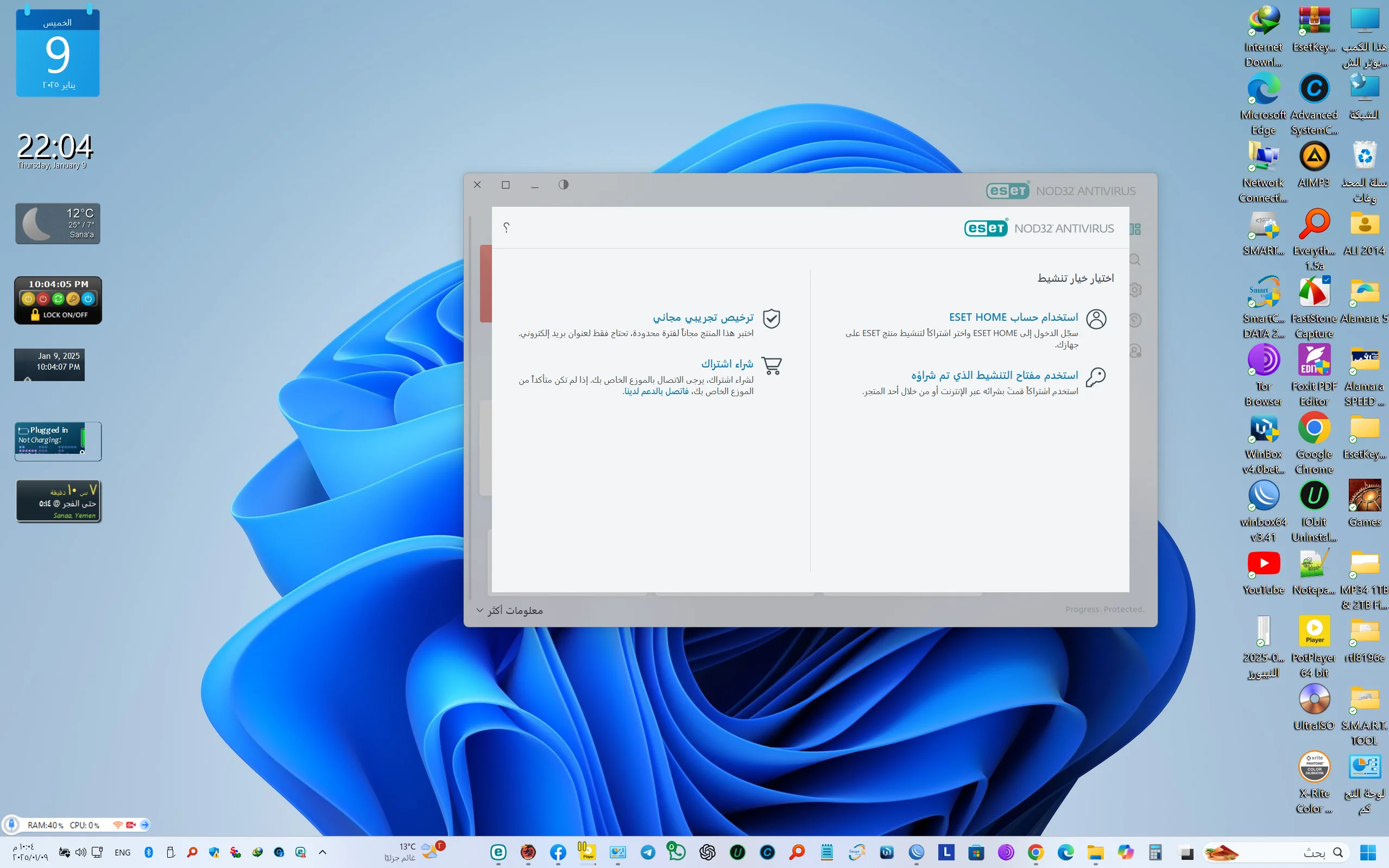The image size is (1389, 868).
Task: Open Internet Download Manager desktop icon
Action: coord(1263,36)
